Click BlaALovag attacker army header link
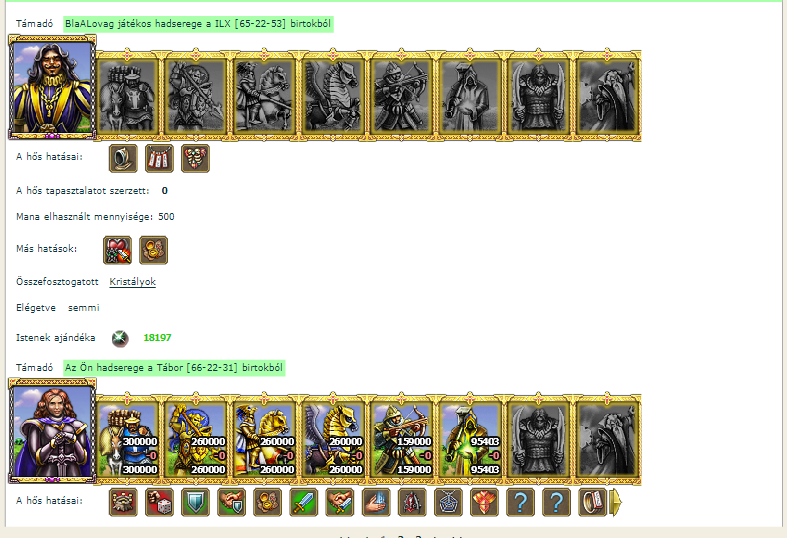Image resolution: width=787 pixels, height=538 pixels. coord(198,24)
